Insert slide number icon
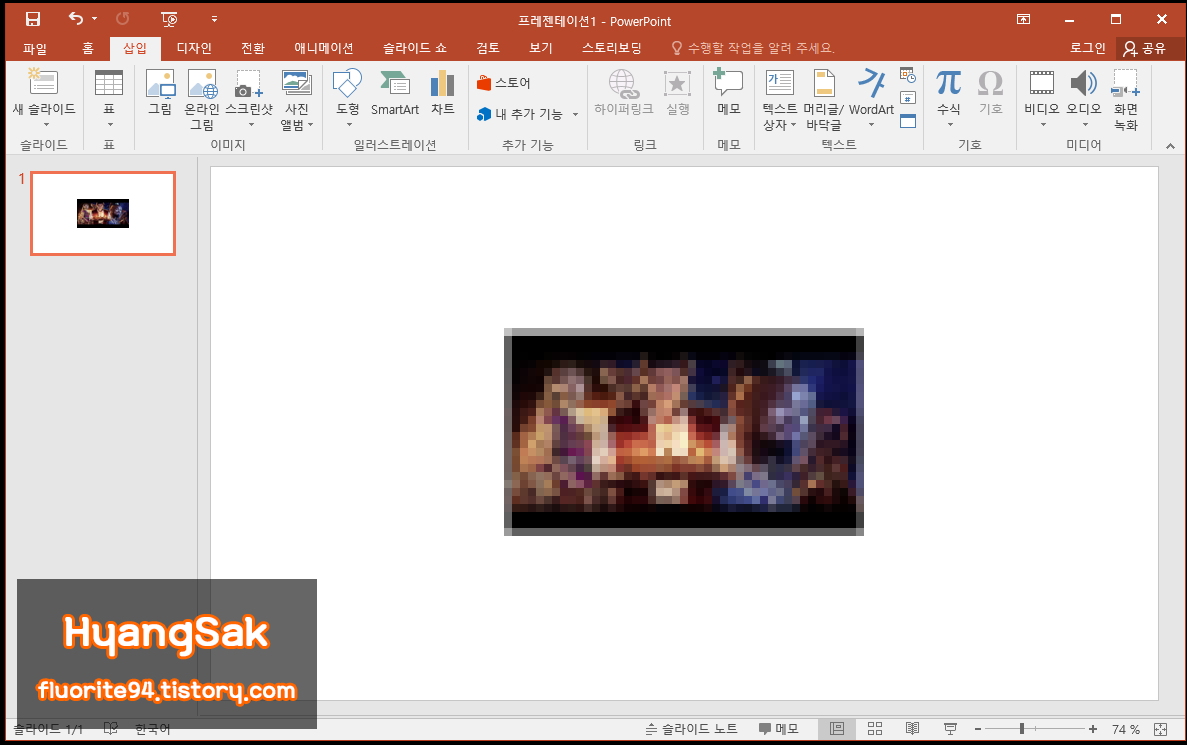 908,98
